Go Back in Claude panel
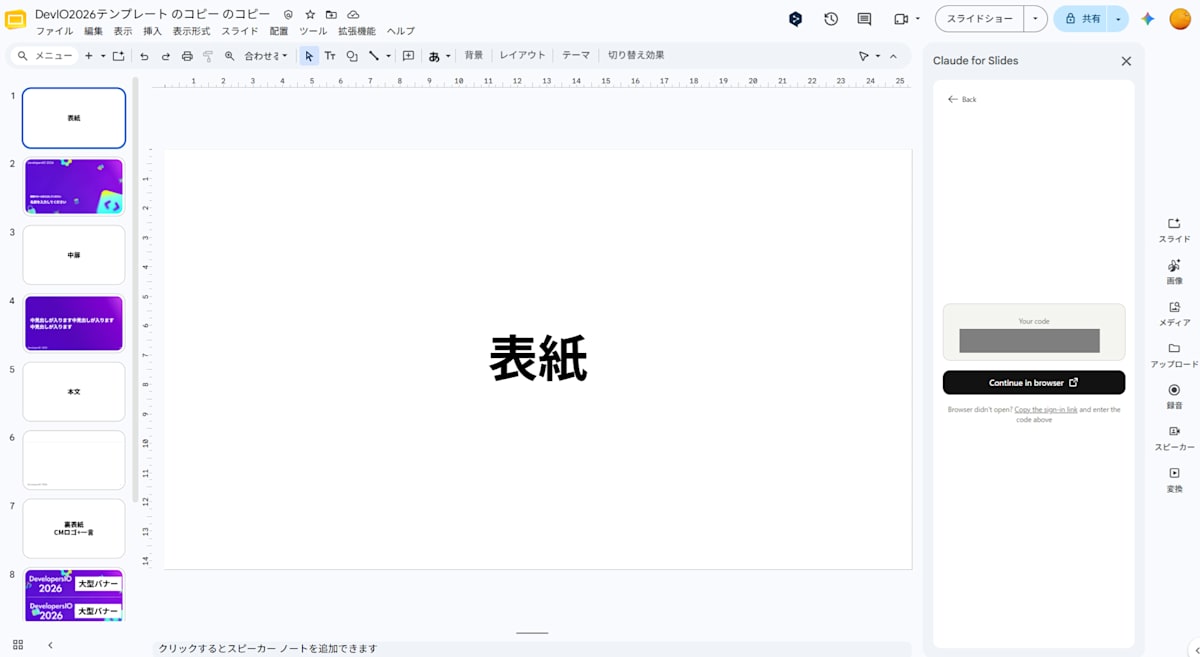1200x657 pixels. (962, 99)
